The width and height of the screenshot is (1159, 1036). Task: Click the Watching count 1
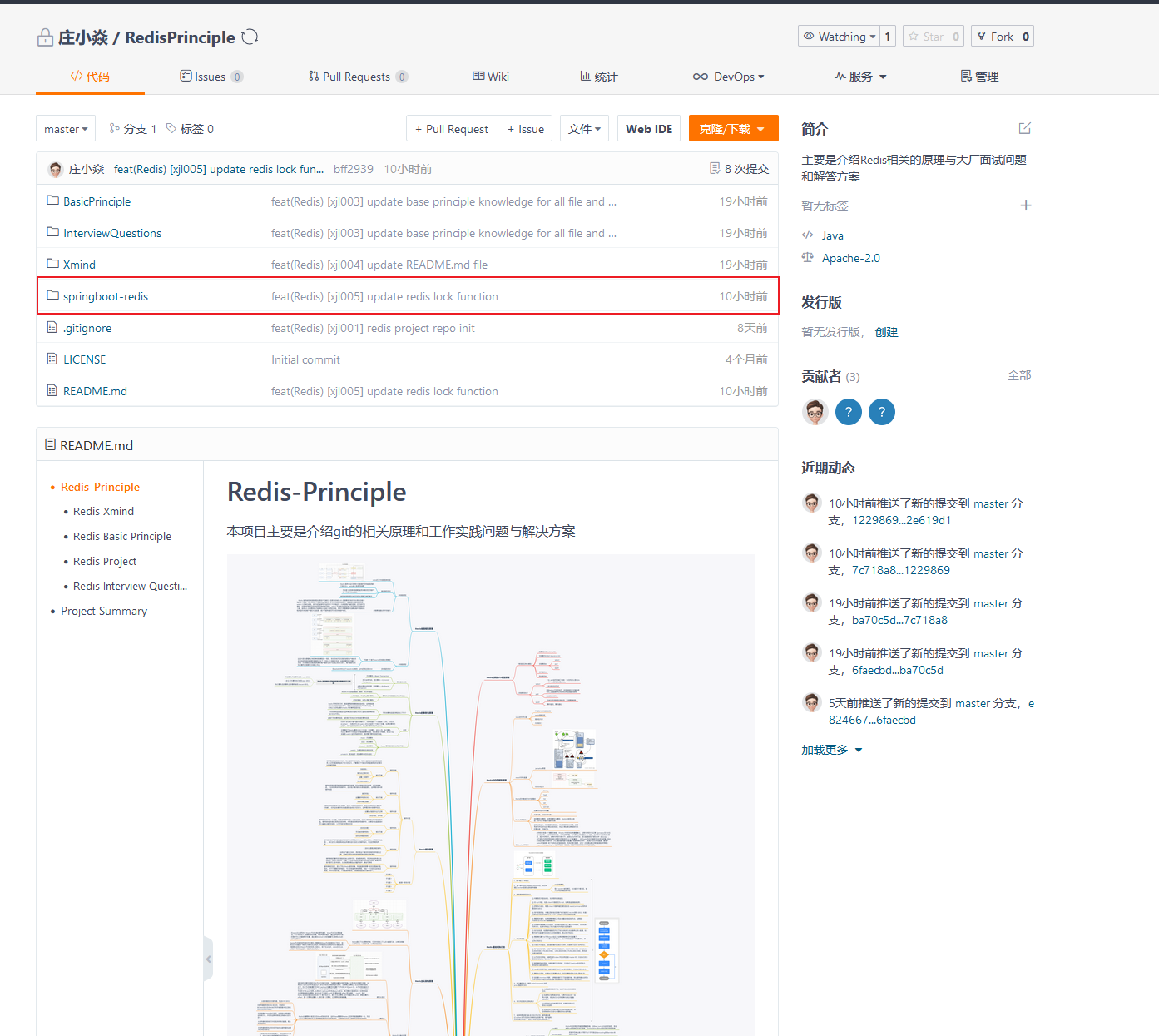coord(888,37)
